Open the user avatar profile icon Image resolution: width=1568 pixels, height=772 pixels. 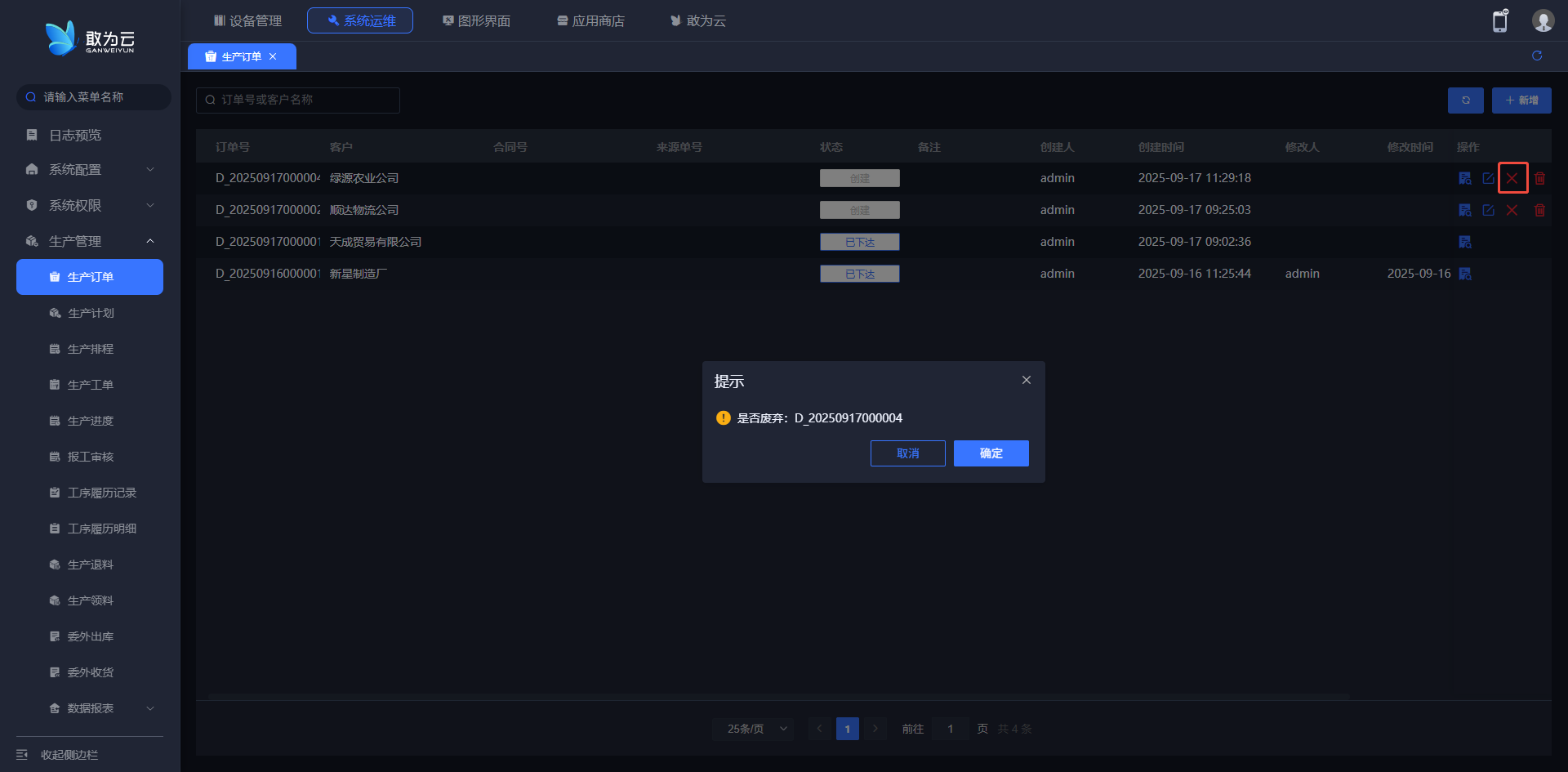pyautogui.click(x=1542, y=21)
